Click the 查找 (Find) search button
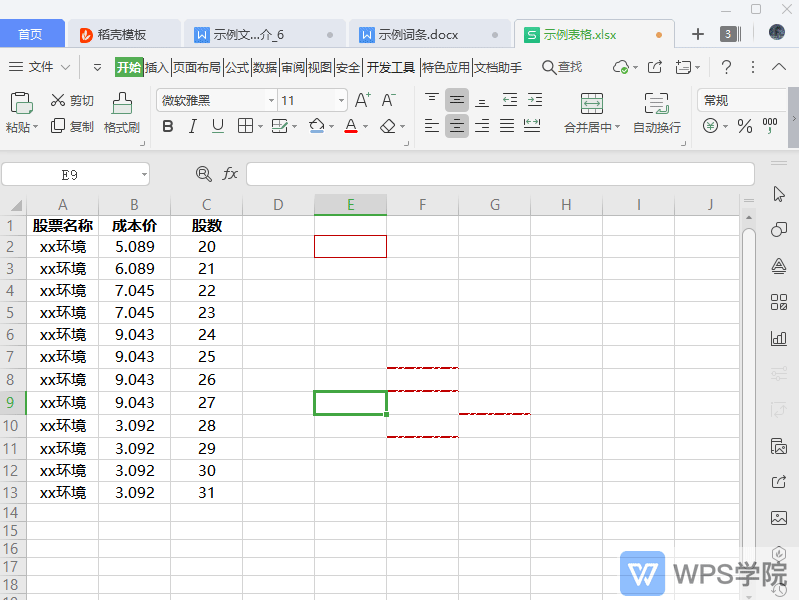The height and width of the screenshot is (600, 799). pyautogui.click(x=561, y=67)
